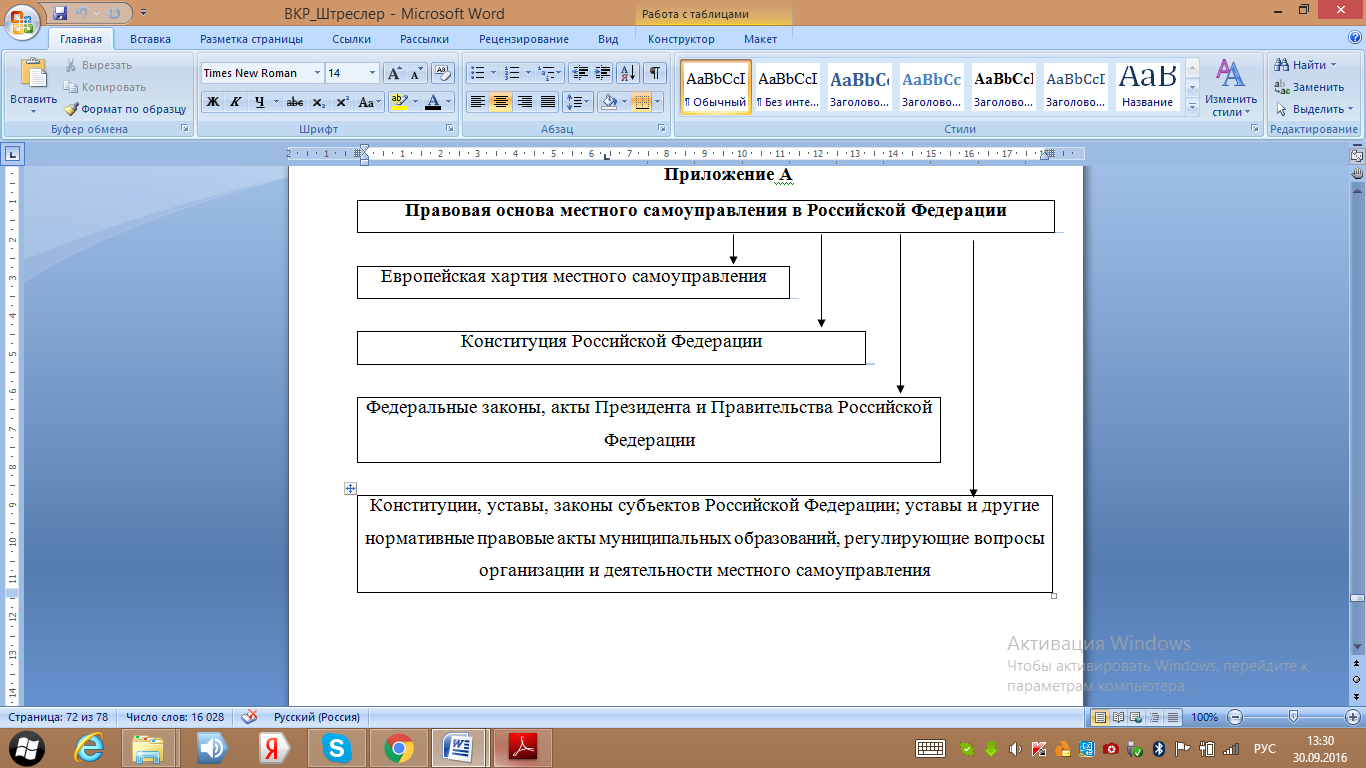Click the Конституция Российской Федерации box text
The image size is (1366, 768).
[611, 341]
